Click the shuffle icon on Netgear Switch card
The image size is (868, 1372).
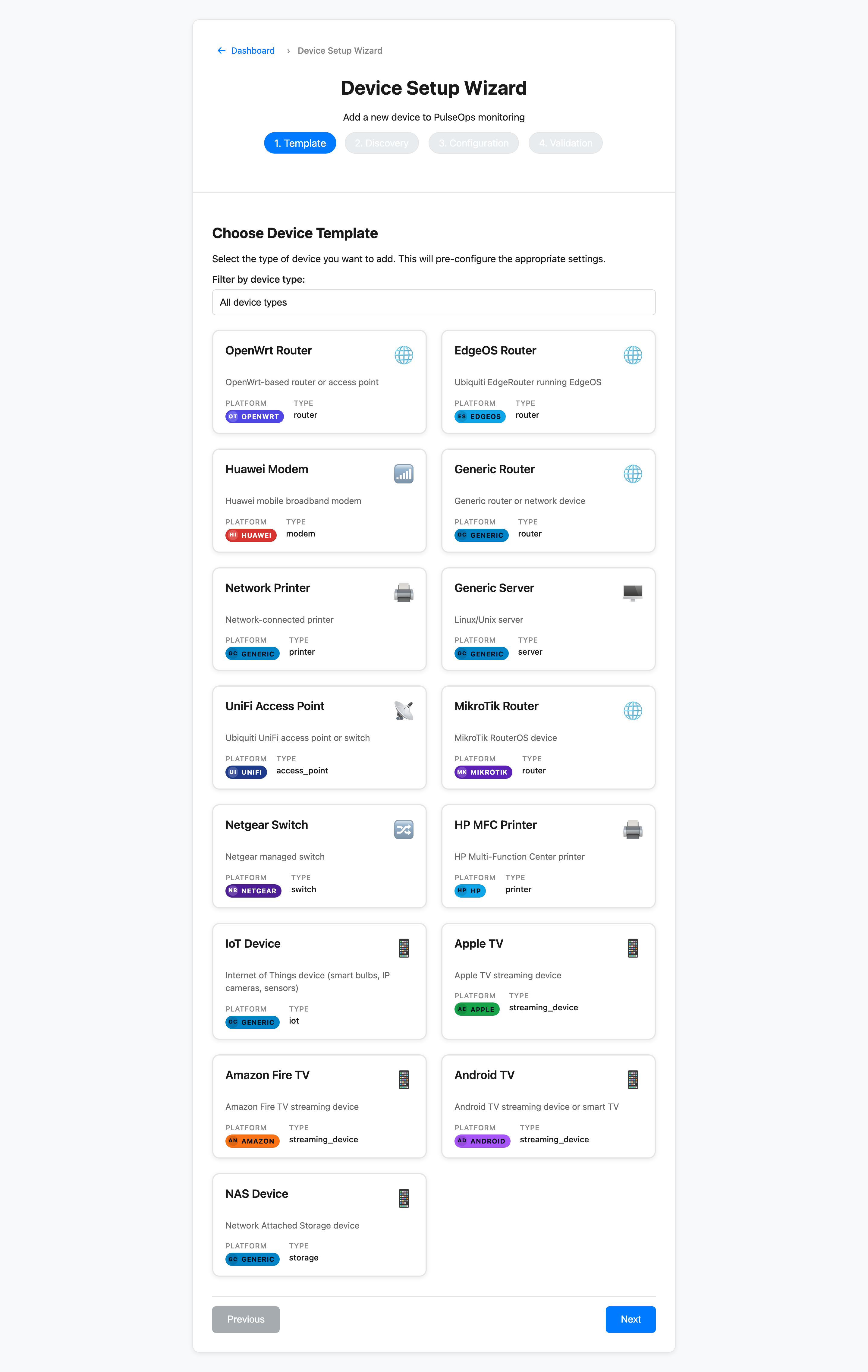point(404,829)
